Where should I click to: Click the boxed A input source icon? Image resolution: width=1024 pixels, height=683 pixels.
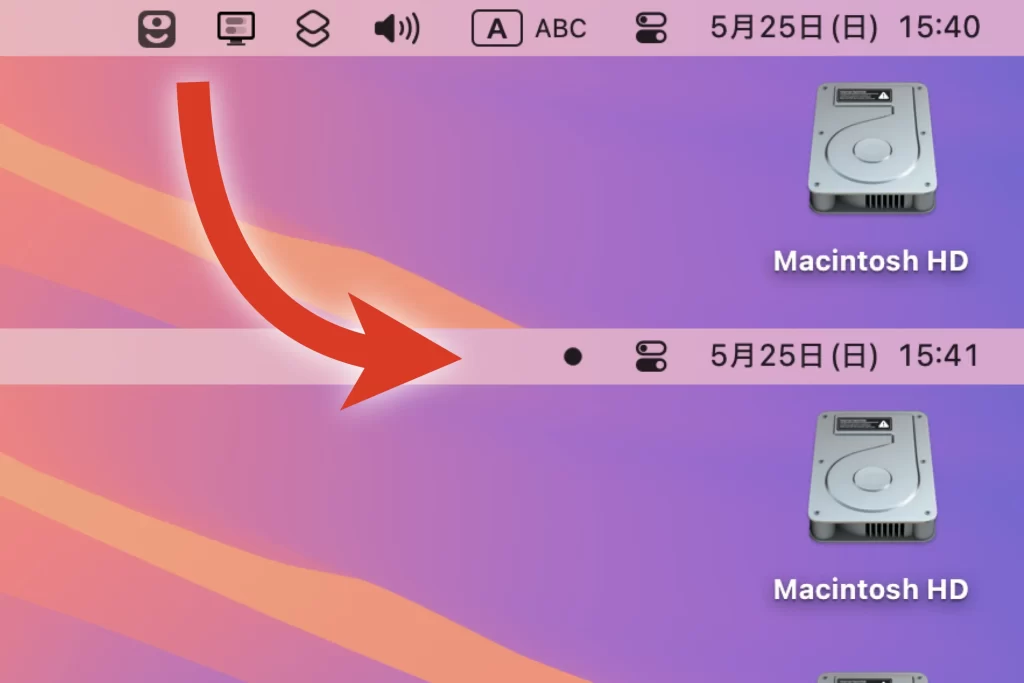point(497,28)
